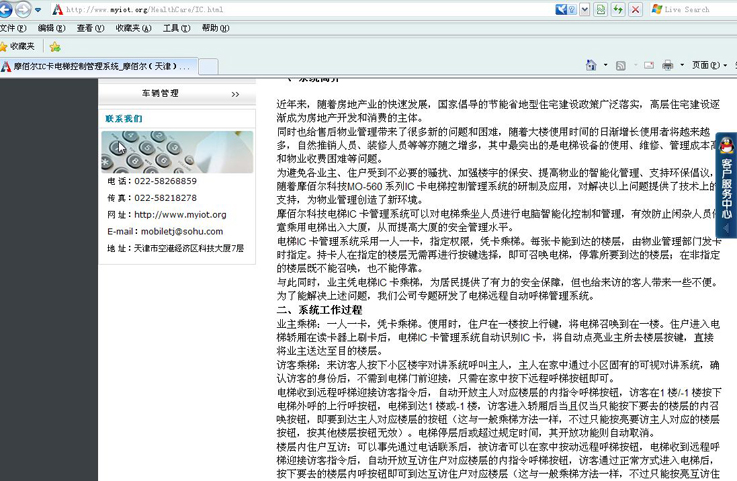Click the Home house icon
The image size is (737, 481).
coord(591,65)
